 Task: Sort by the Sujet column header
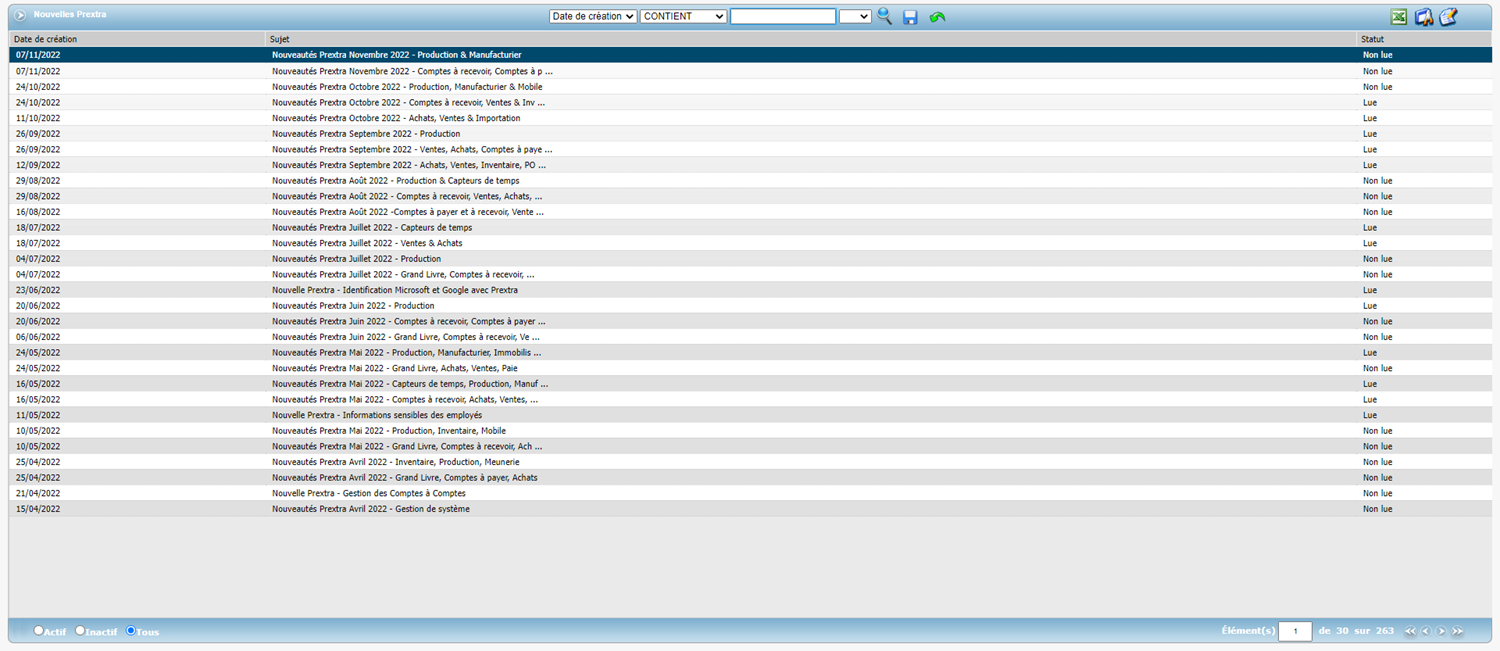click(x=279, y=39)
